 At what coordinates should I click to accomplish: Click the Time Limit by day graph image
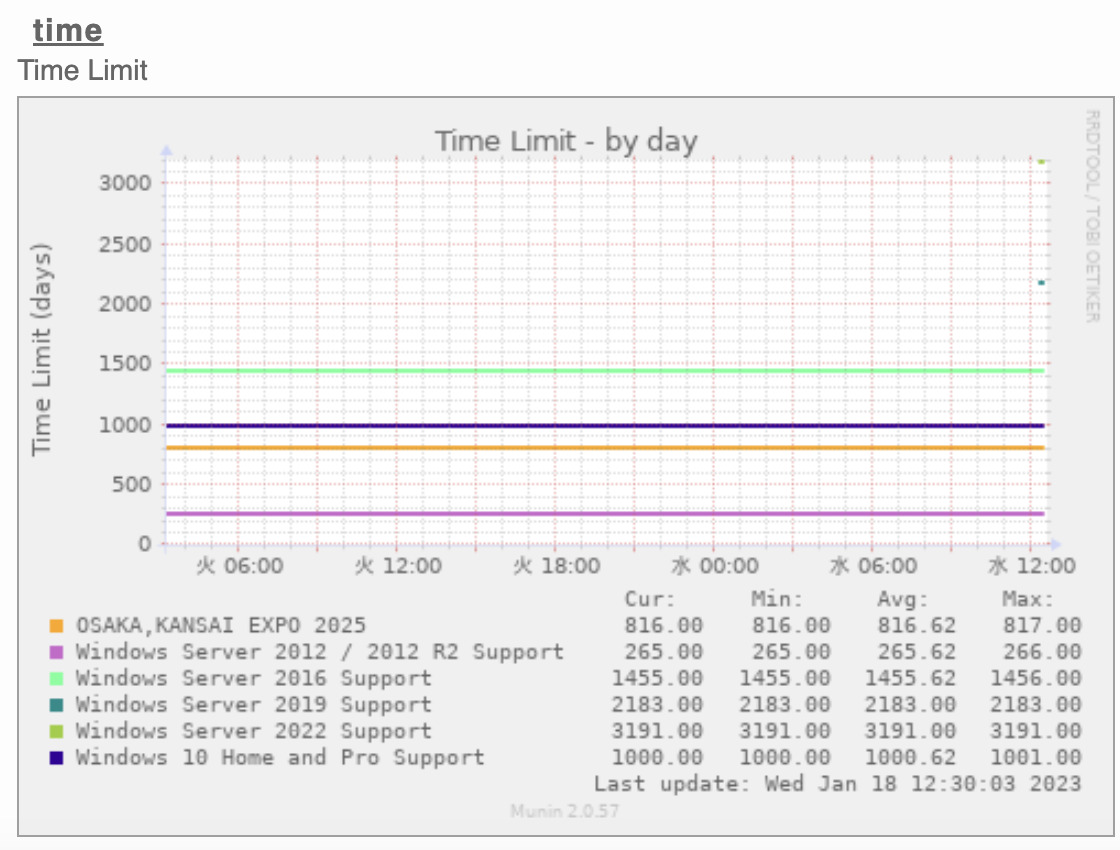tap(566, 466)
